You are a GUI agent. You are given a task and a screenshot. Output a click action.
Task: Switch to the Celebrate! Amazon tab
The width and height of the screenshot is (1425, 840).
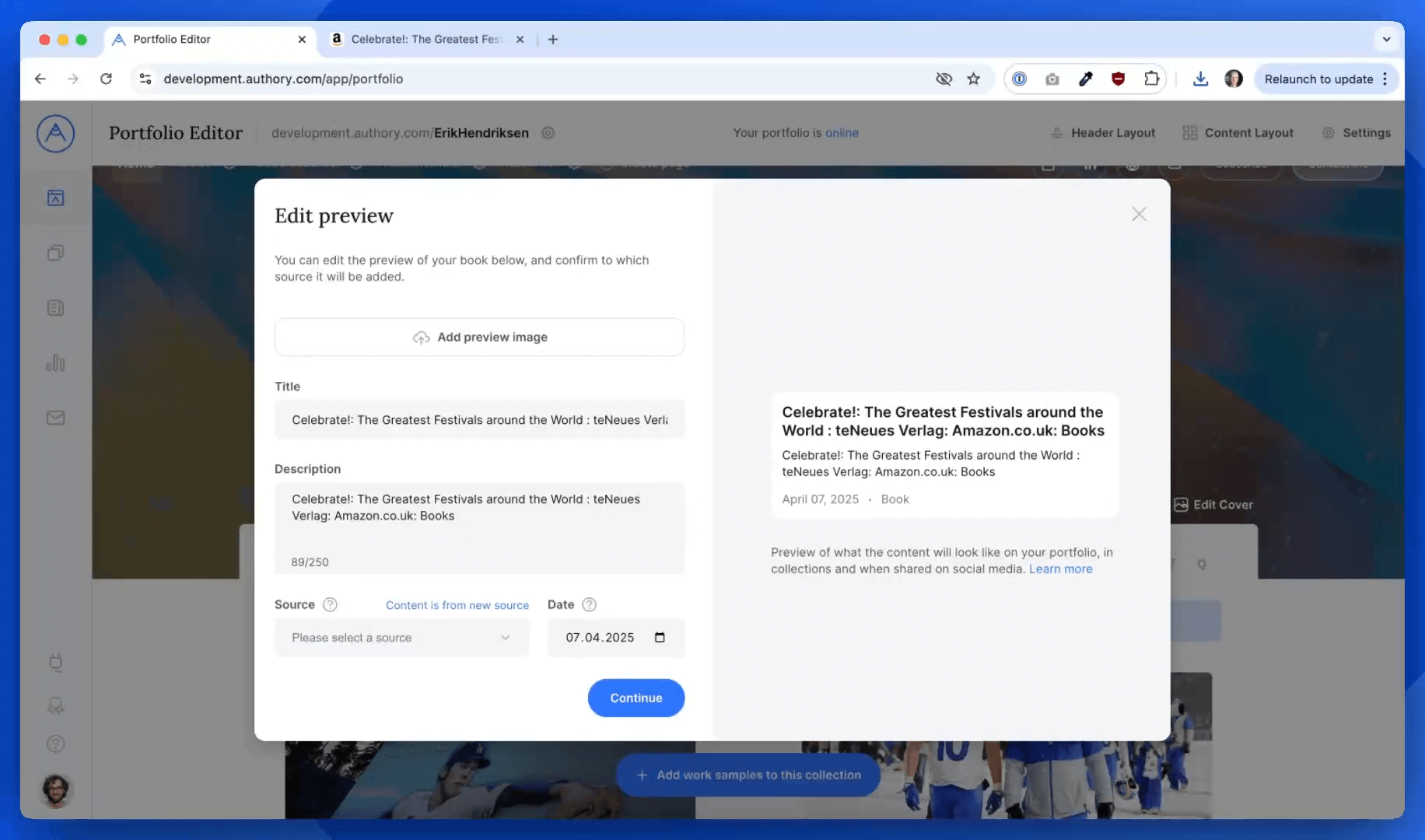coord(426,39)
